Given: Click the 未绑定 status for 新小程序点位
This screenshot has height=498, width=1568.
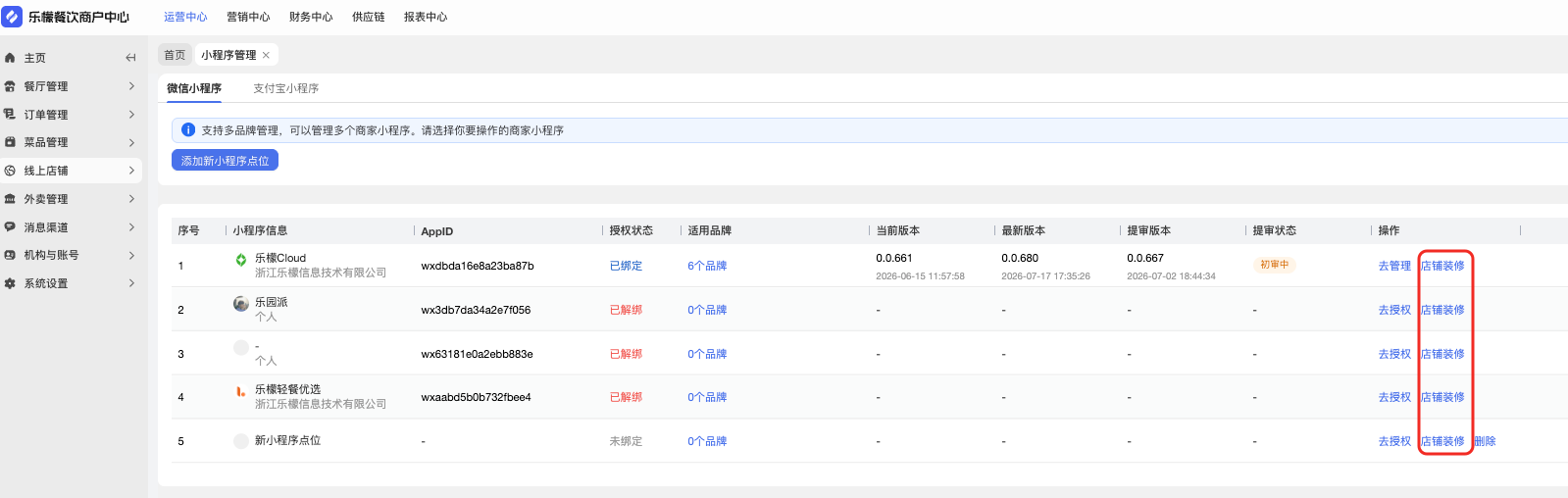Looking at the screenshot, I should pos(626,441).
